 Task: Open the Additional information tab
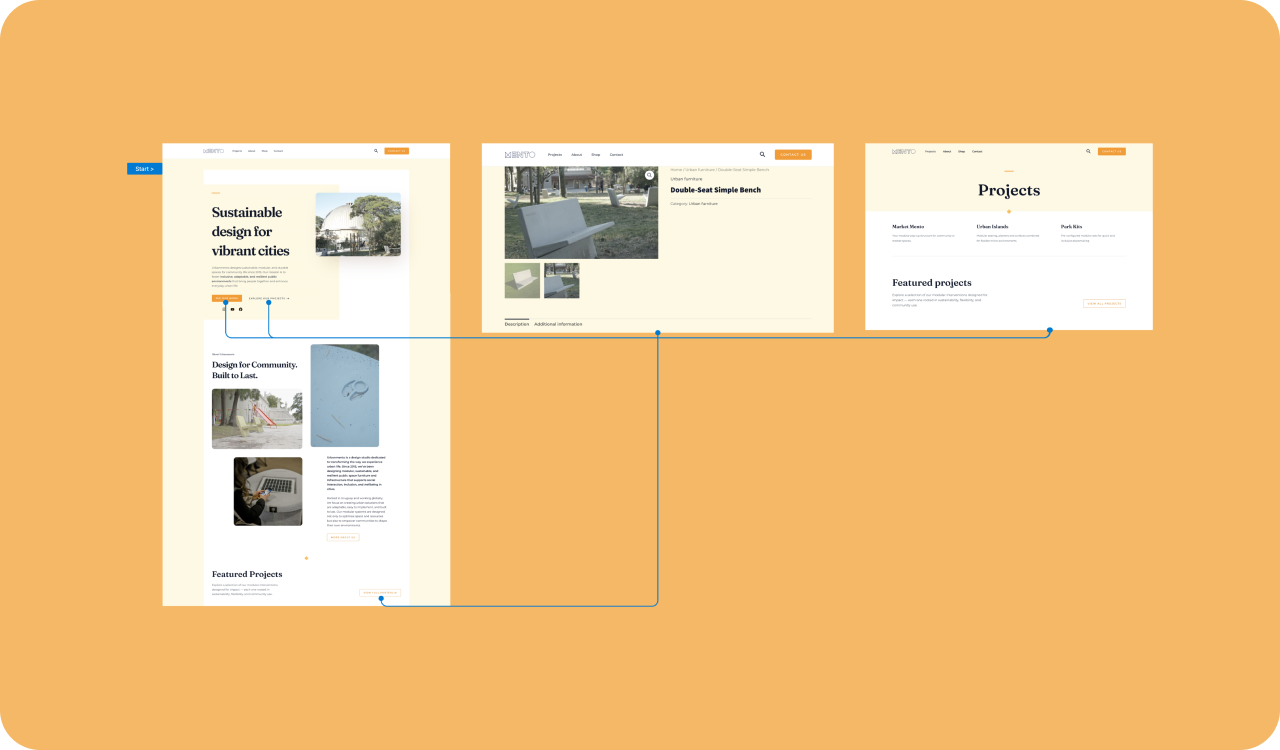(558, 324)
